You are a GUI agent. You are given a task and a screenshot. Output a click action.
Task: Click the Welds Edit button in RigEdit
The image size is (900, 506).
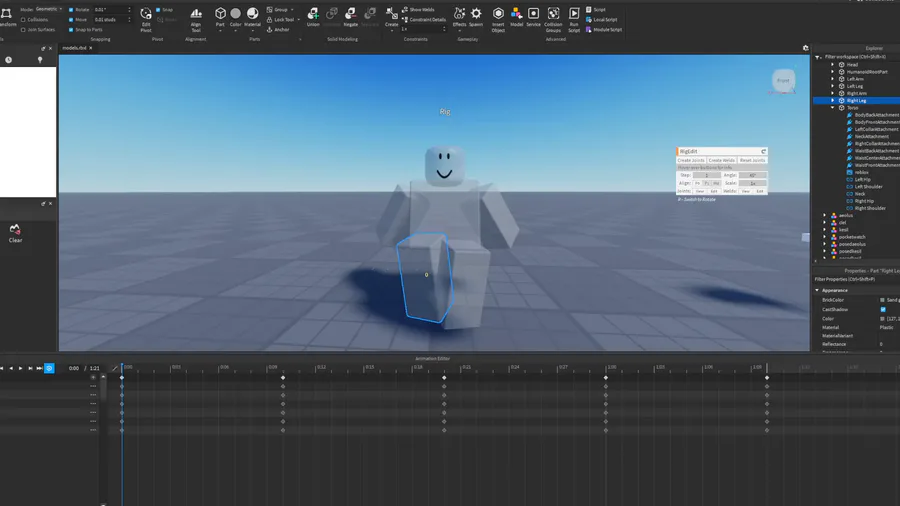pyautogui.click(x=760, y=191)
